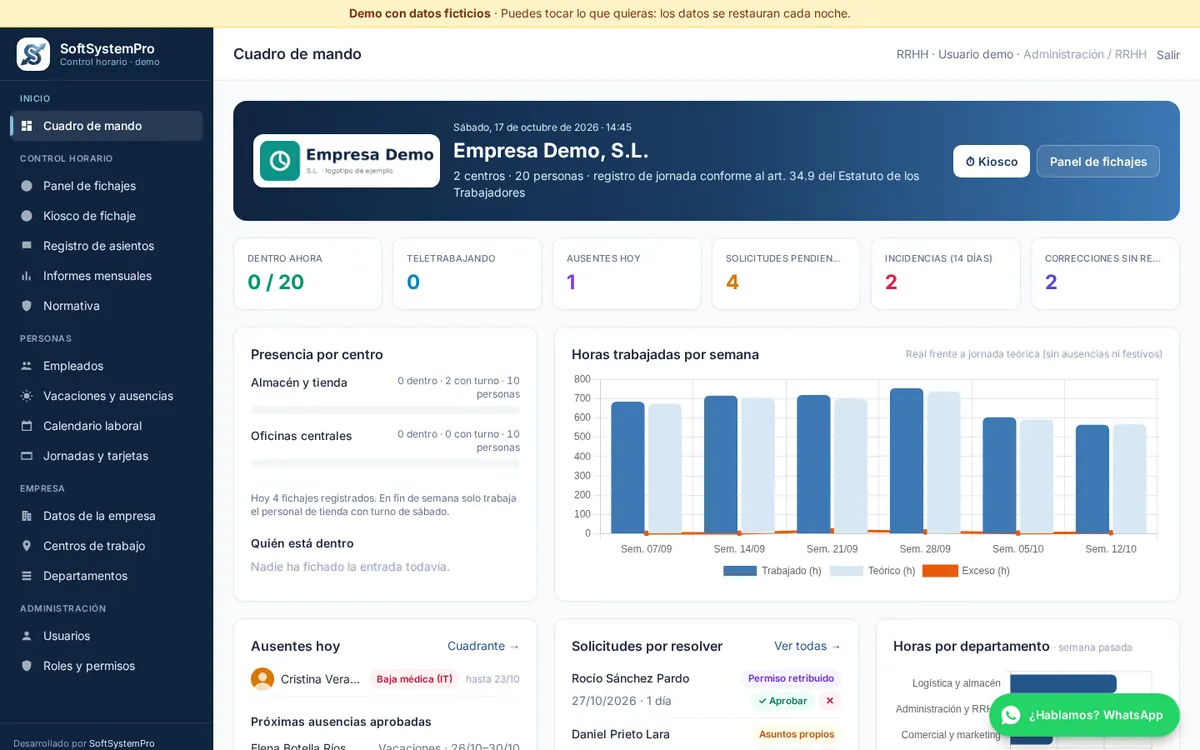1200x750 pixels.
Task: Click the Asuntos propios tag
Action: (797, 734)
